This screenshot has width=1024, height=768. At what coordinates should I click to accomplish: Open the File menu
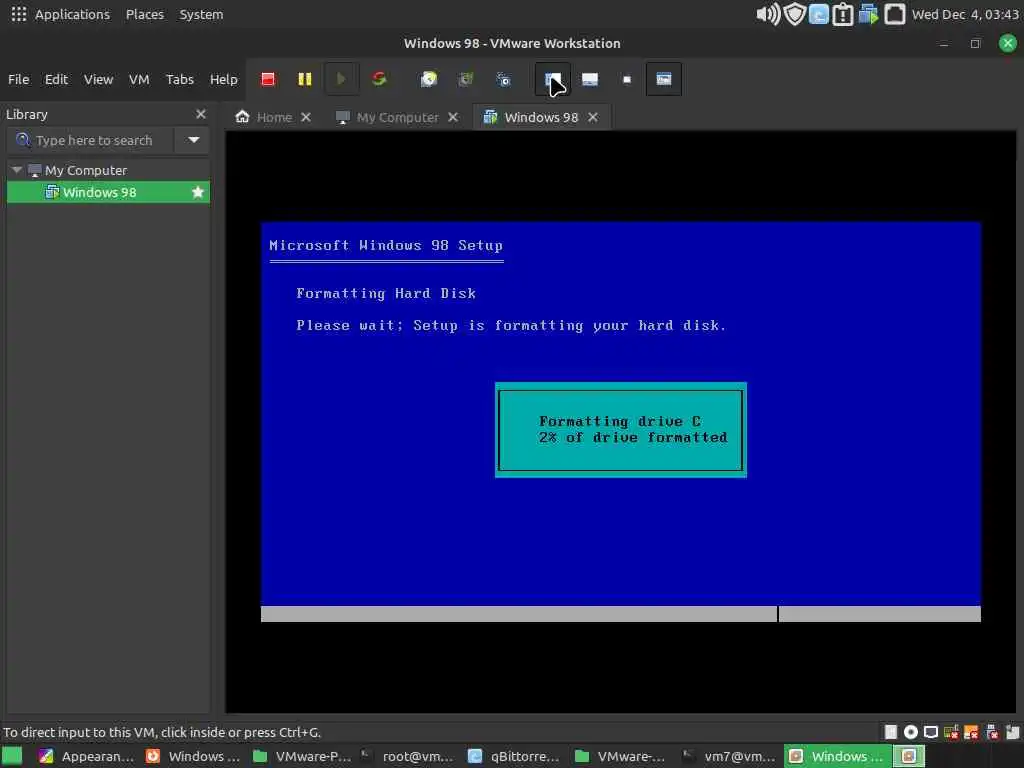tap(18, 79)
